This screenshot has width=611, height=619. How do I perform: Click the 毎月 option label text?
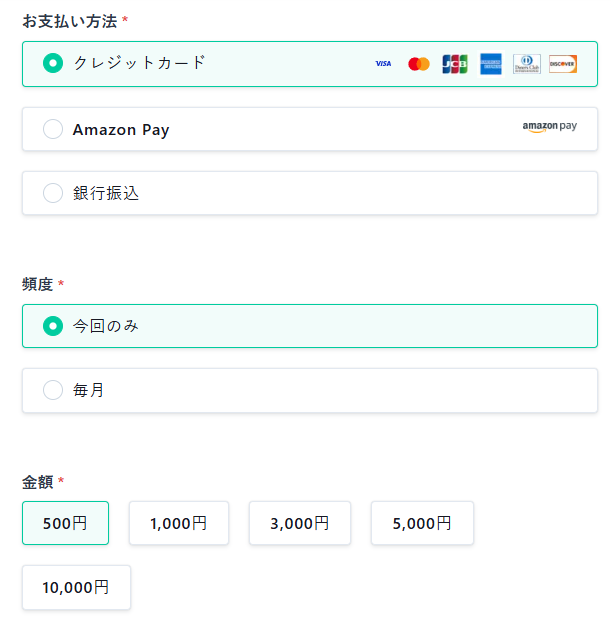pyautogui.click(x=88, y=390)
